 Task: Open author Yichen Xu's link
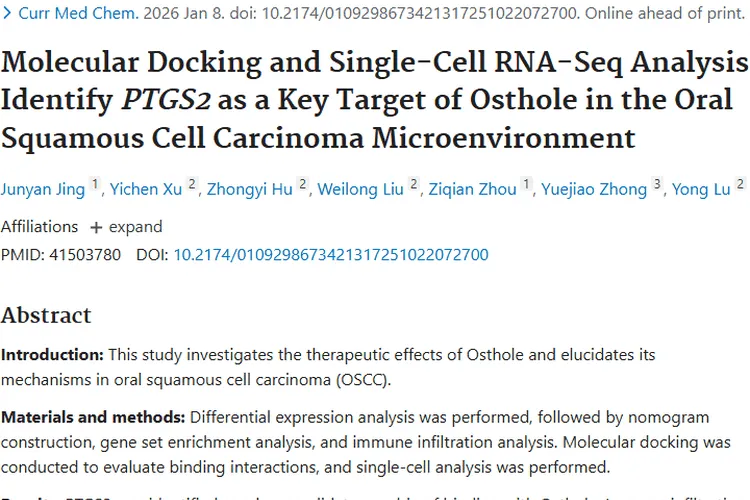pyautogui.click(x=146, y=189)
